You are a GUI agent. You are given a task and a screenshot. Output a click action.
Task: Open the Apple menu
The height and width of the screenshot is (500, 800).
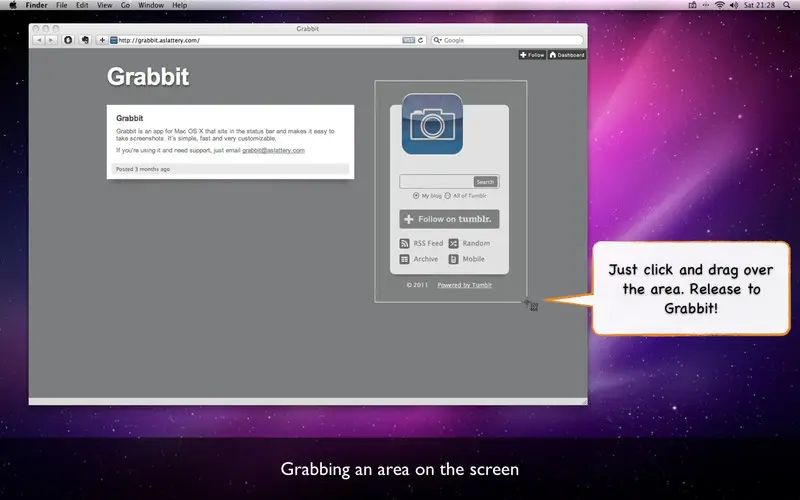(13, 5)
